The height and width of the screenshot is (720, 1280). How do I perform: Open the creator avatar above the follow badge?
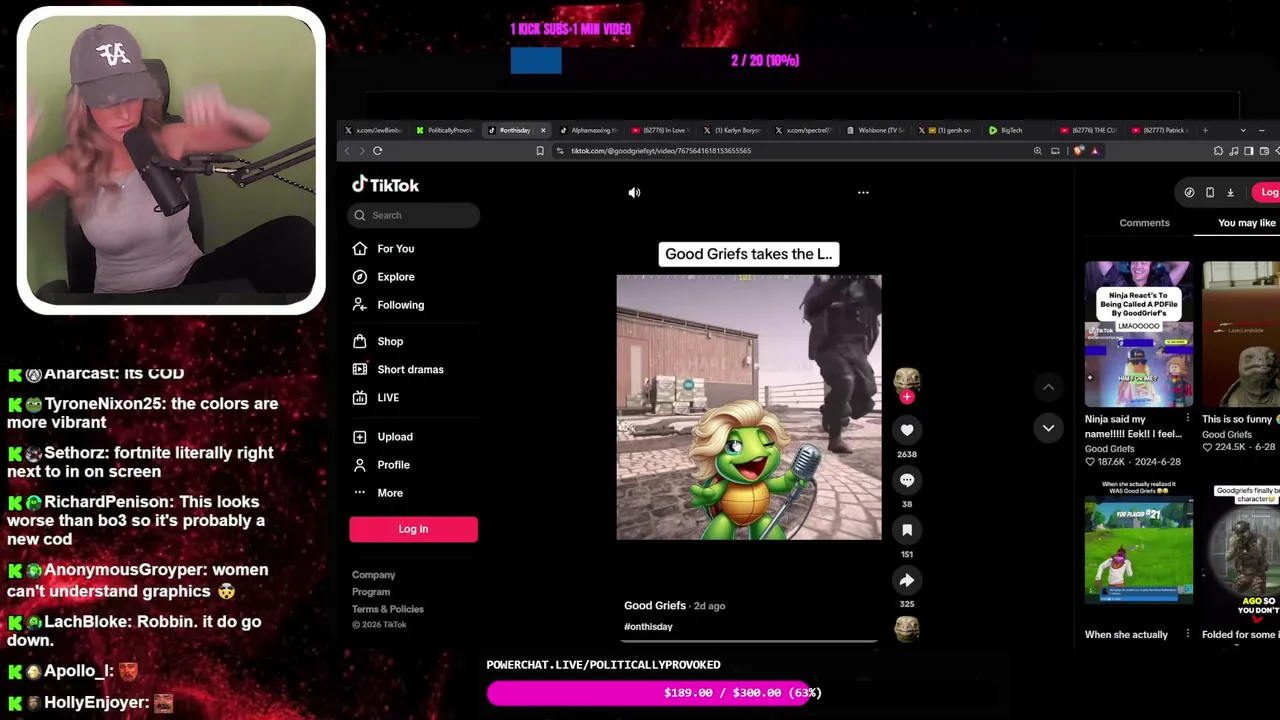point(907,379)
